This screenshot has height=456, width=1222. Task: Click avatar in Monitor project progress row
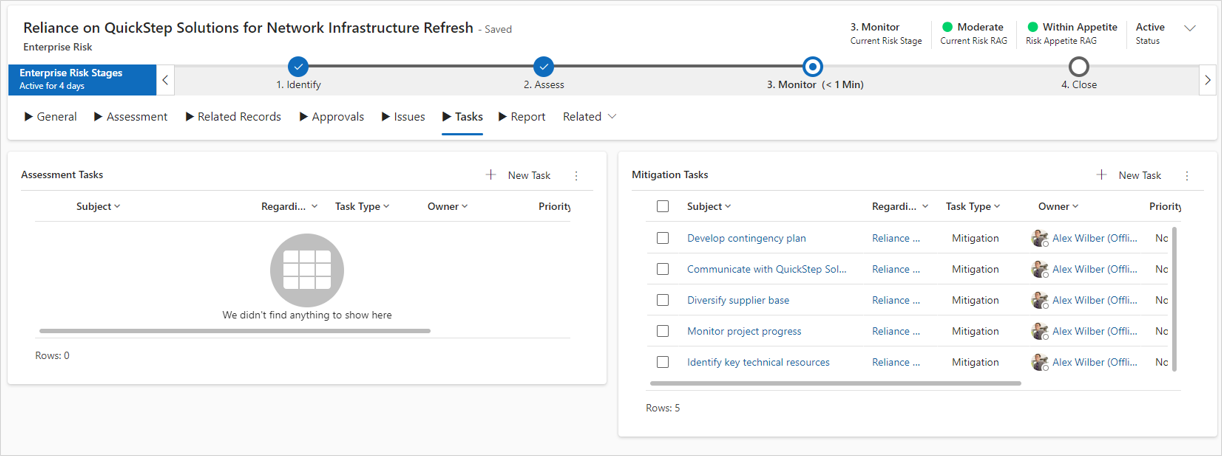[1040, 332]
